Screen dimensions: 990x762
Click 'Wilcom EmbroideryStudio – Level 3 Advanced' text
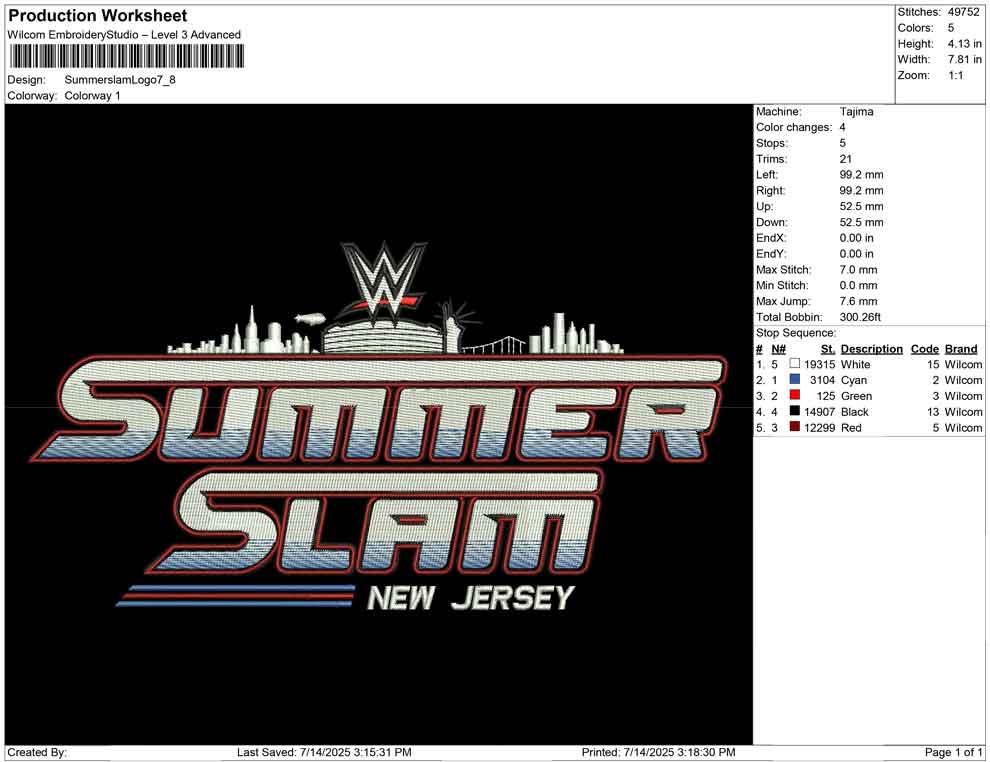(x=124, y=35)
